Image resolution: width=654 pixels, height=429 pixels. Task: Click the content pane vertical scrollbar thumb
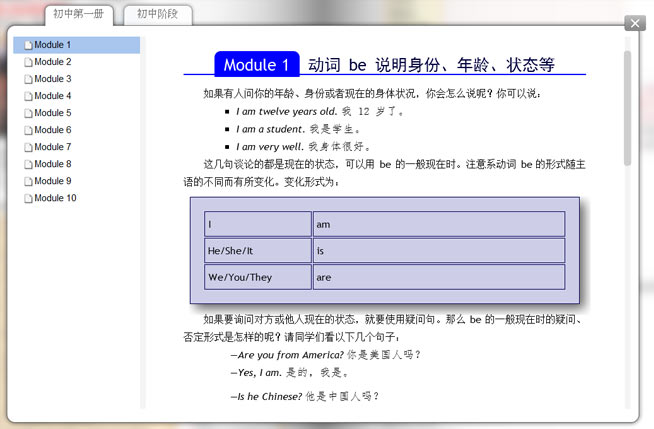(x=627, y=108)
